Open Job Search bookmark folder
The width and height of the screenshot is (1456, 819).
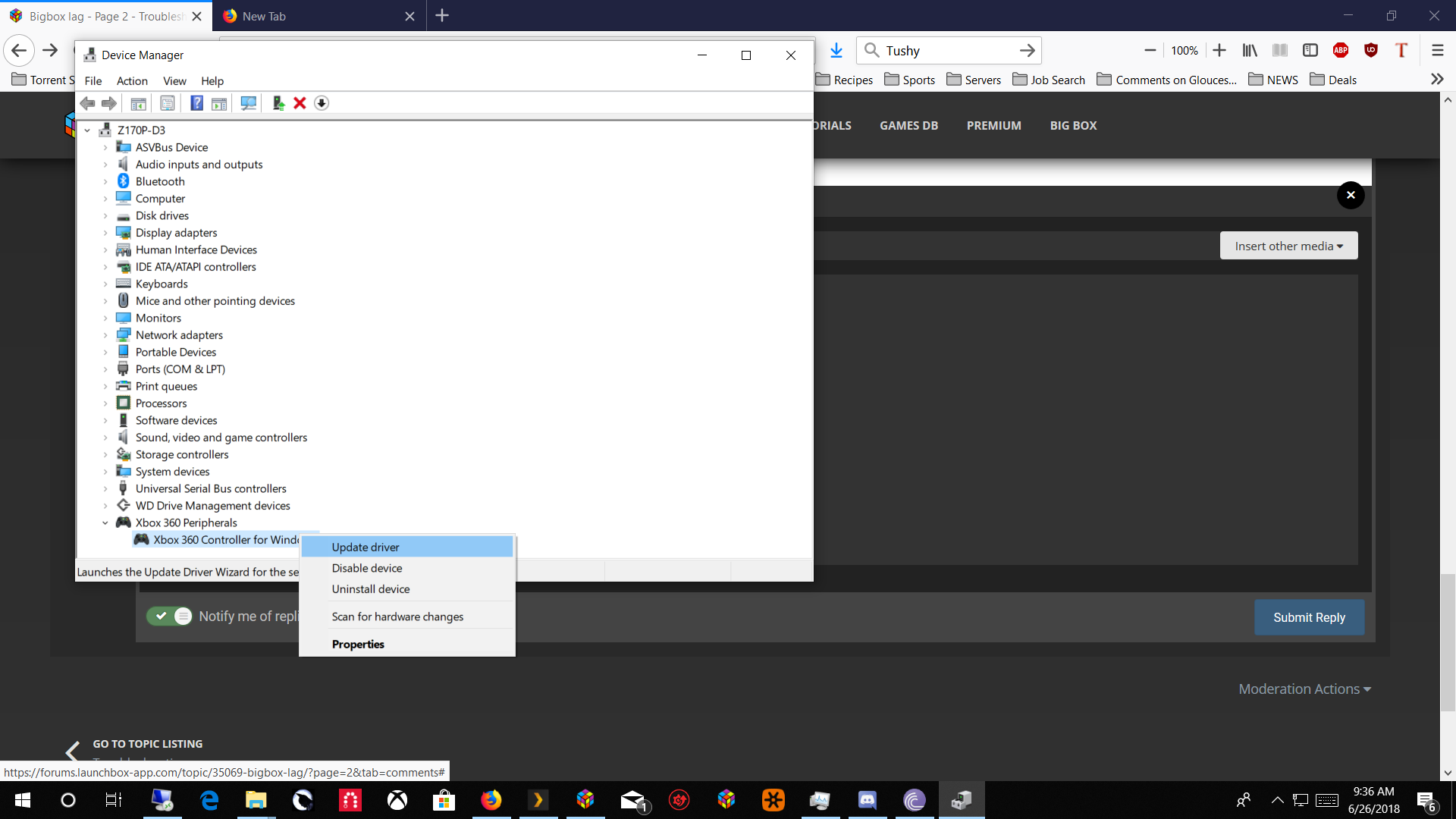[x=1049, y=80]
